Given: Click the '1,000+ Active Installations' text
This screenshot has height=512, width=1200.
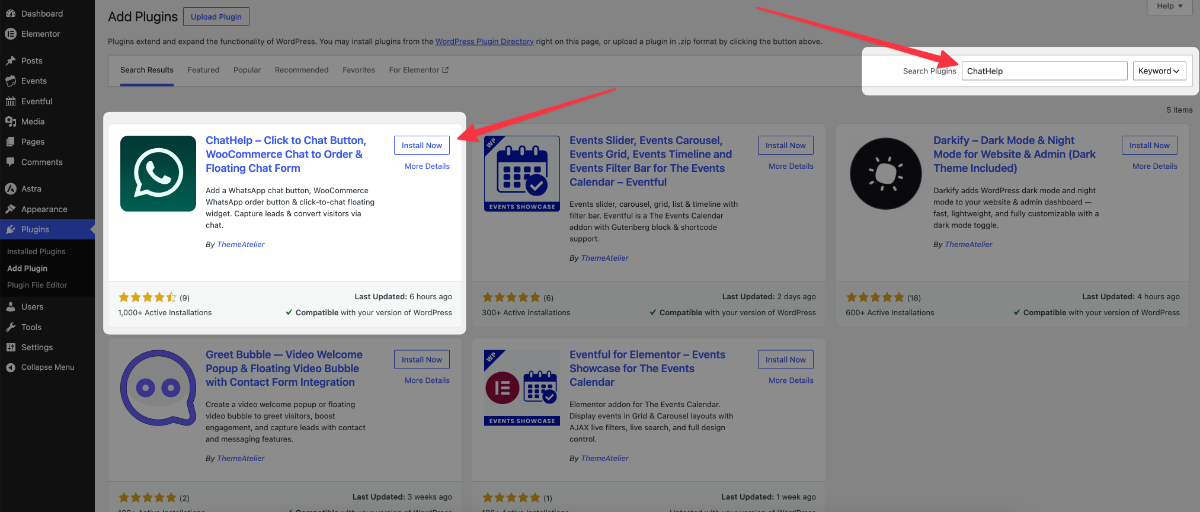Looking at the screenshot, I should point(165,312).
